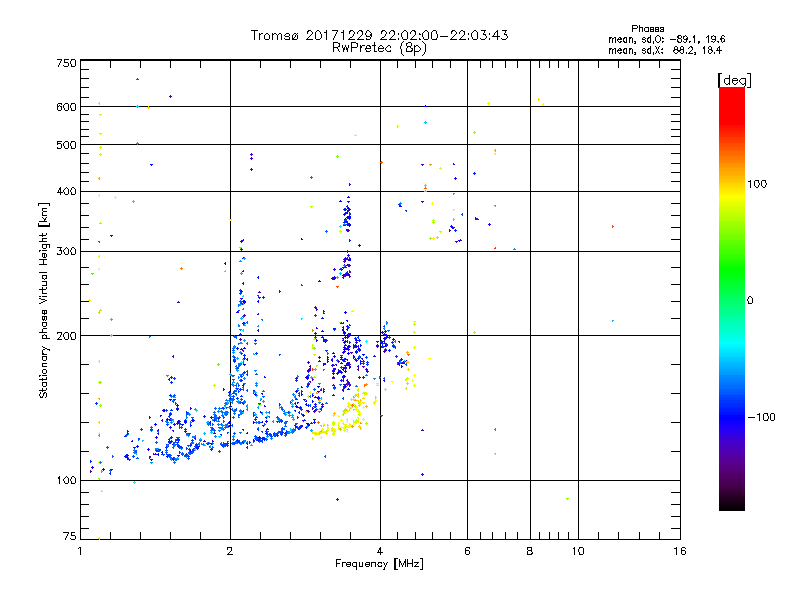The height and width of the screenshot is (600, 800).
Task: Click the y-axis tick label '200'
Action: (x=66, y=336)
